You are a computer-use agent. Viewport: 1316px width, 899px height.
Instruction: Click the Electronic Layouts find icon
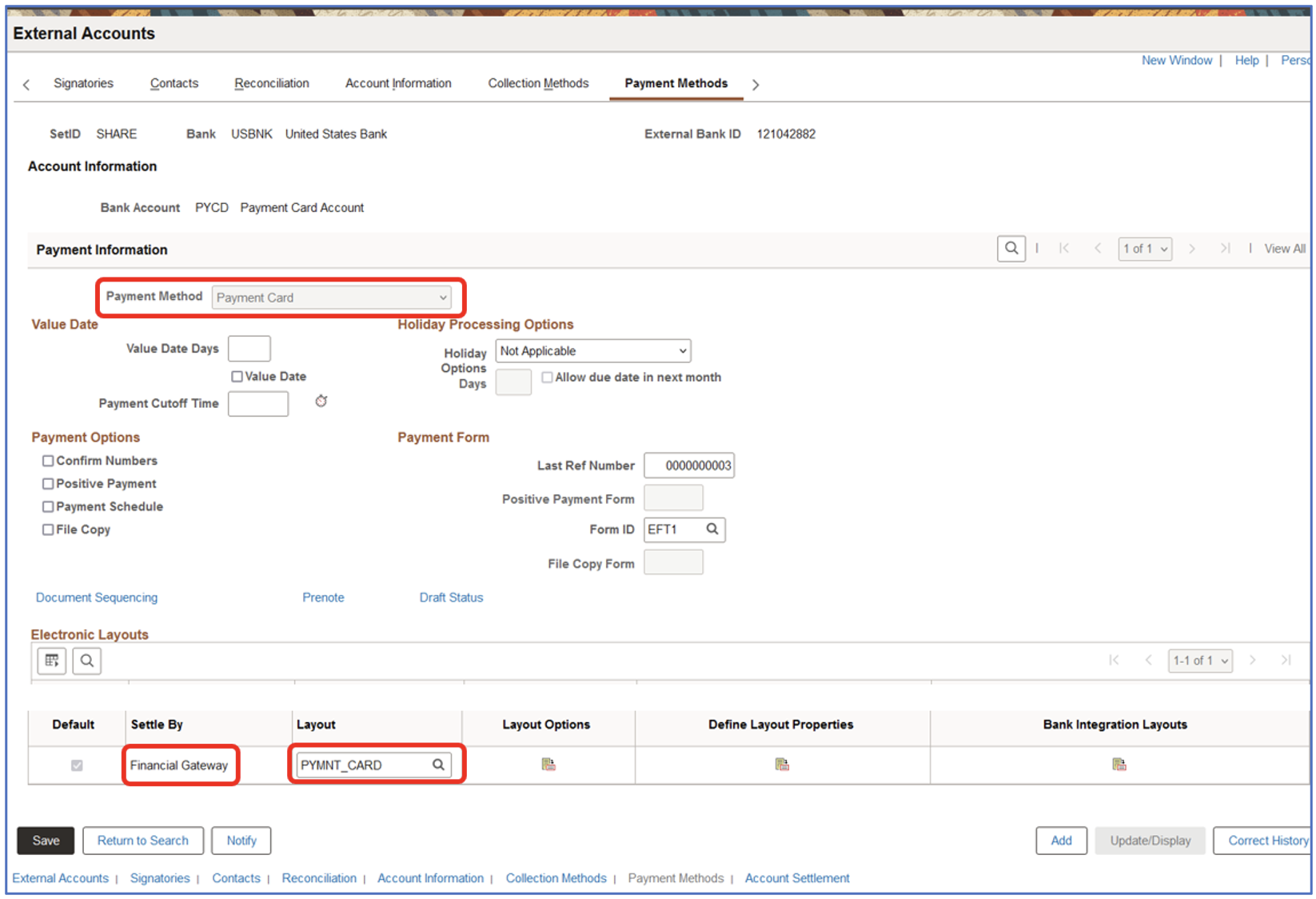click(x=87, y=661)
